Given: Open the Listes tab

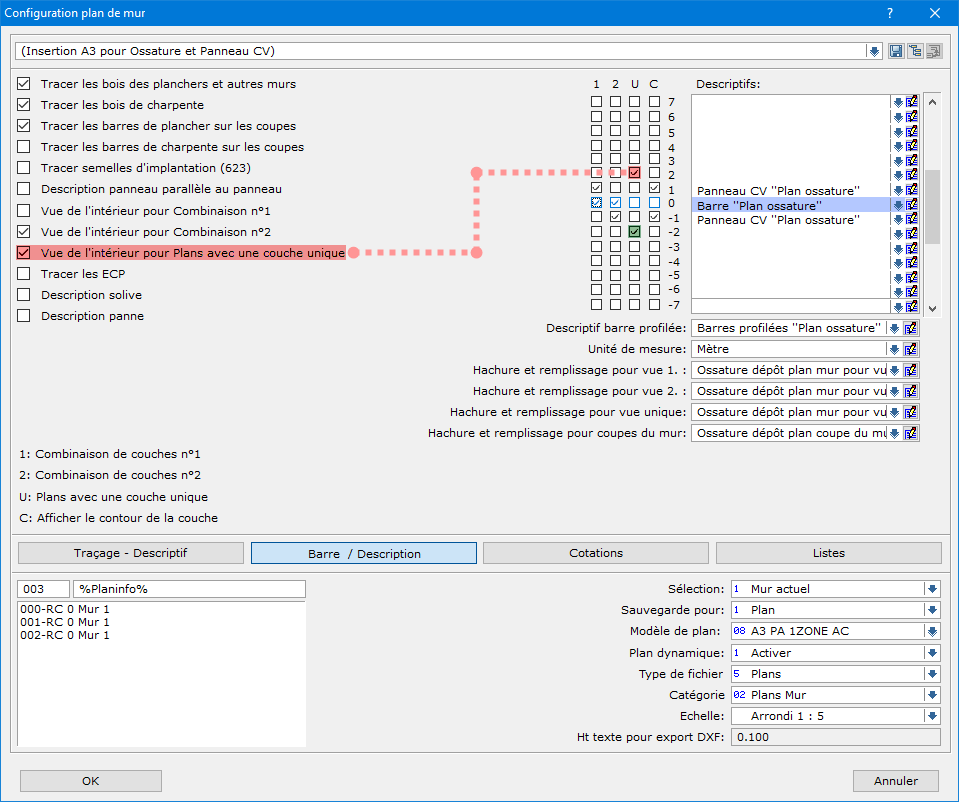Looking at the screenshot, I should point(828,553).
